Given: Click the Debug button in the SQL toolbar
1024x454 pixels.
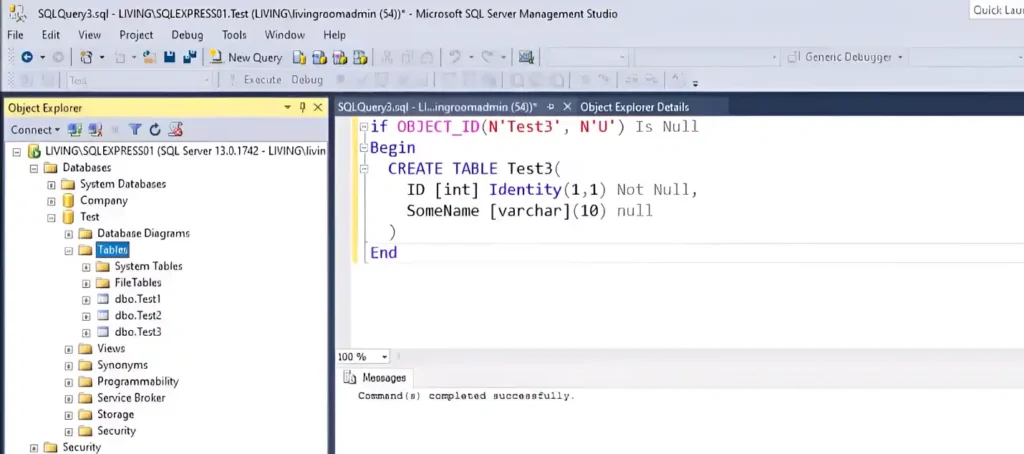Looking at the screenshot, I should (307, 80).
